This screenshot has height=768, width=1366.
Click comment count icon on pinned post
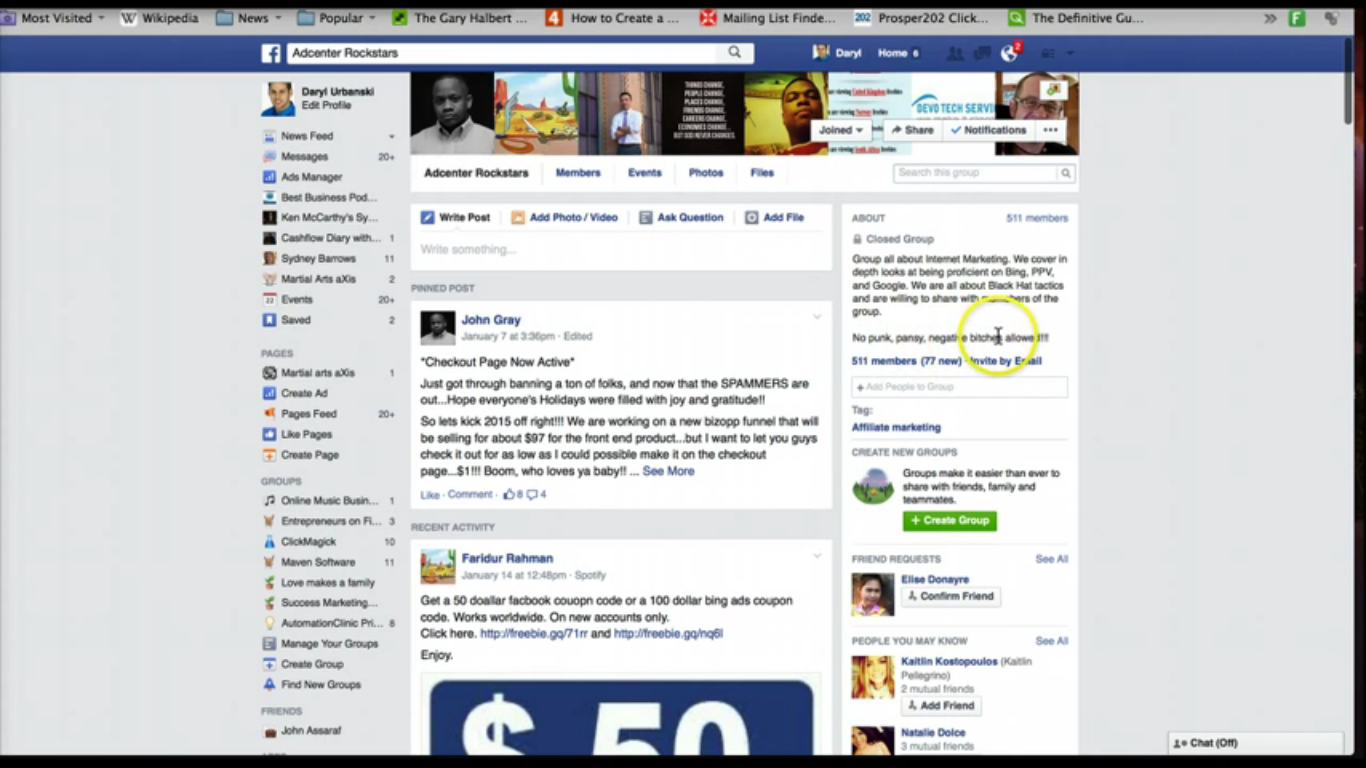coord(536,494)
